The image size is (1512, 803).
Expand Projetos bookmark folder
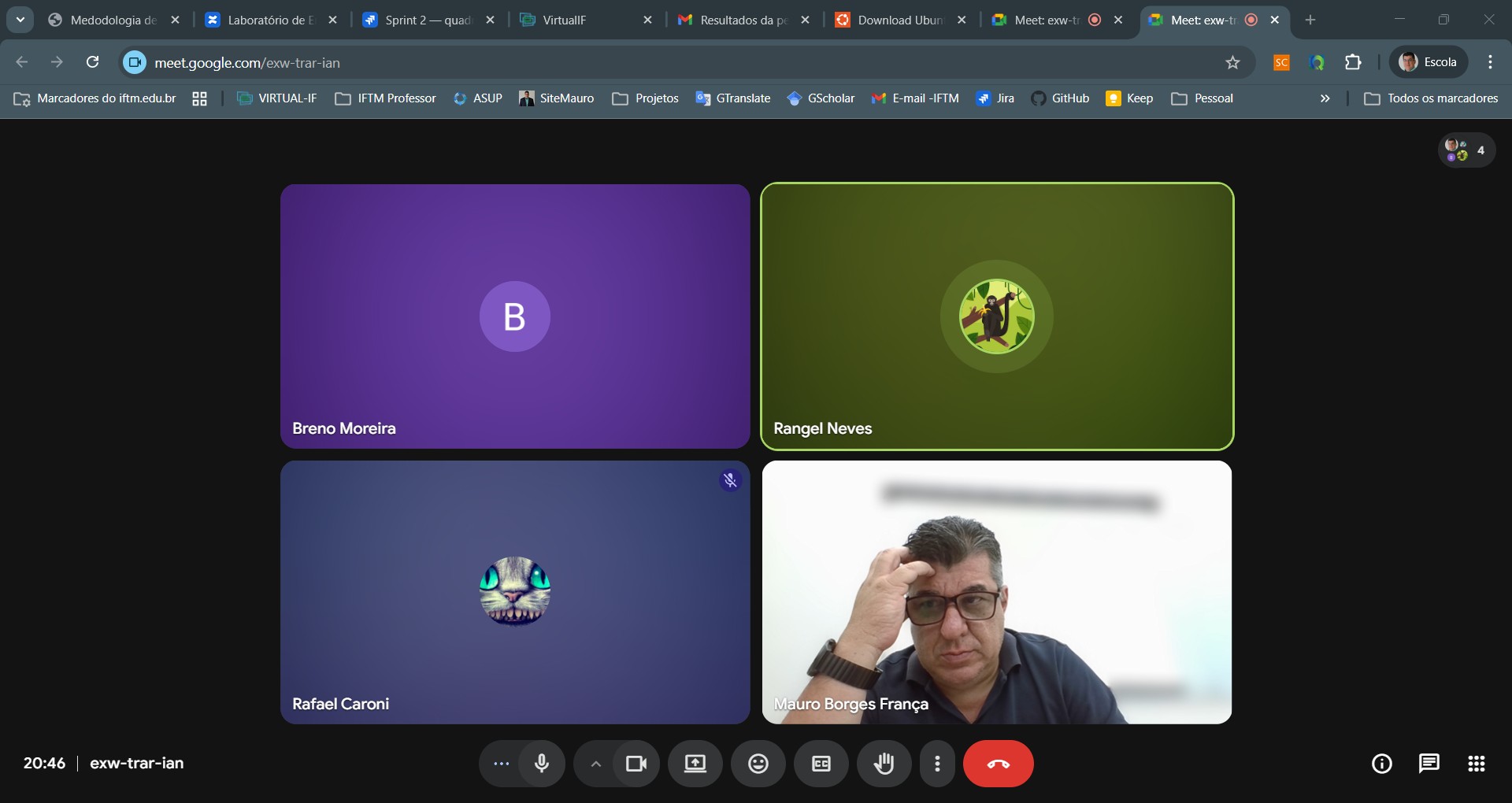646,98
